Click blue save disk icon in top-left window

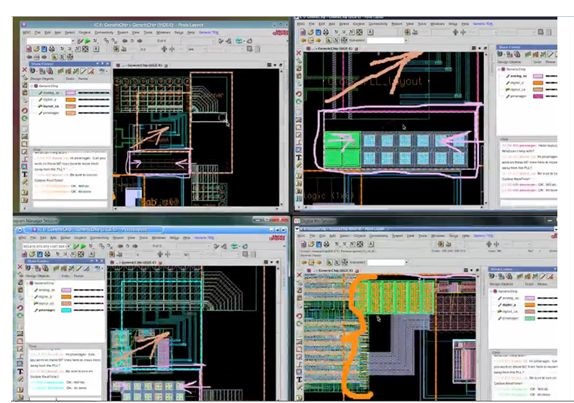pyautogui.click(x=44, y=49)
